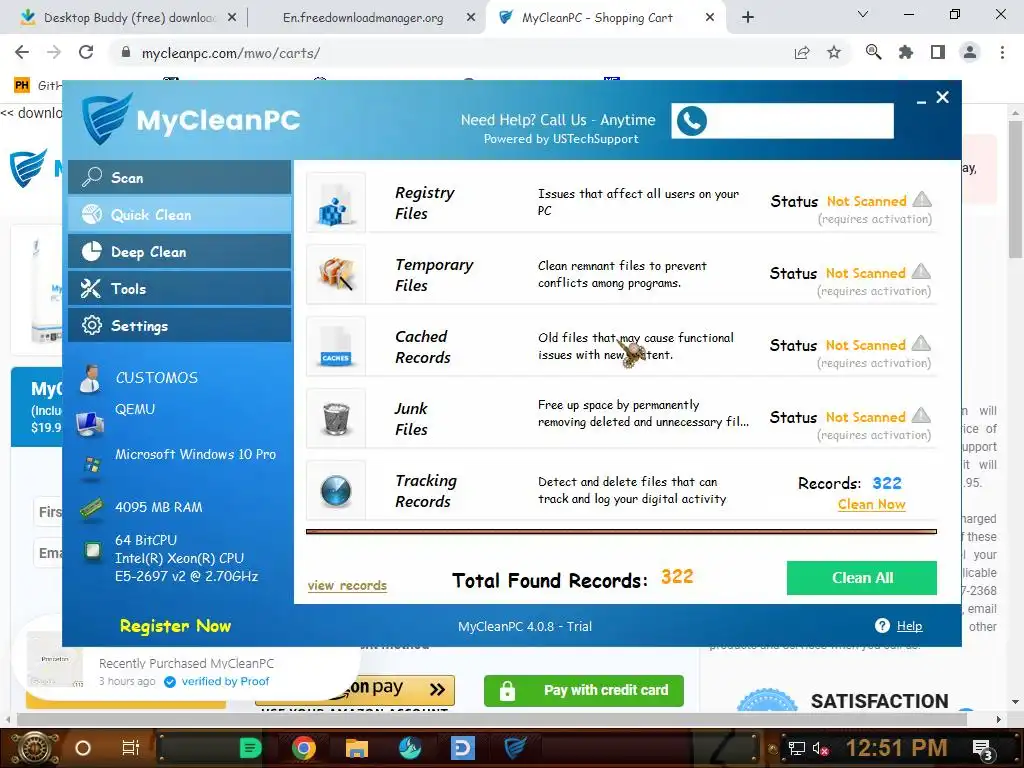Open Deep Clean in the sidebar
Image resolution: width=1024 pixels, height=768 pixels.
(179, 251)
